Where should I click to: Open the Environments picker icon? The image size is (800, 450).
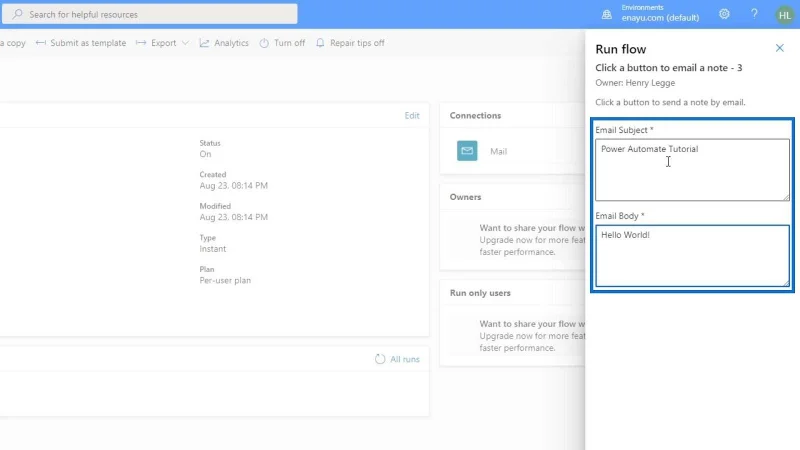607,14
